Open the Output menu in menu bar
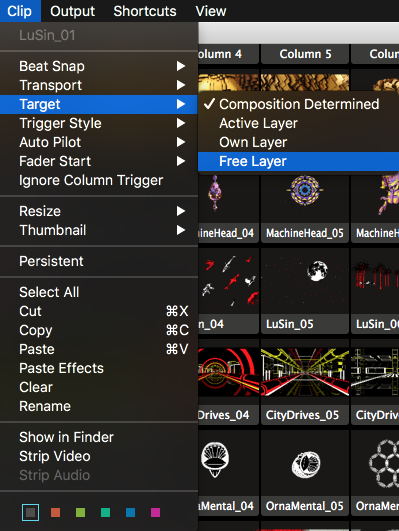This screenshot has width=399, height=531. pyautogui.click(x=72, y=11)
